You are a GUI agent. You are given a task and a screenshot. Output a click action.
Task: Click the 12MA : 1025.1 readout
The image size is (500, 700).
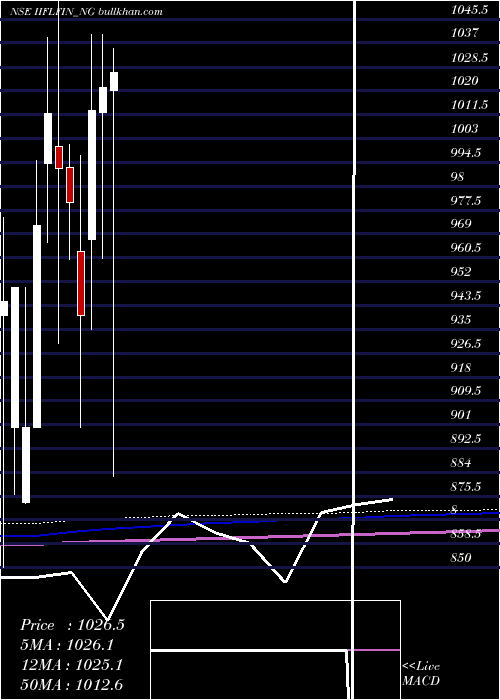tap(72, 665)
